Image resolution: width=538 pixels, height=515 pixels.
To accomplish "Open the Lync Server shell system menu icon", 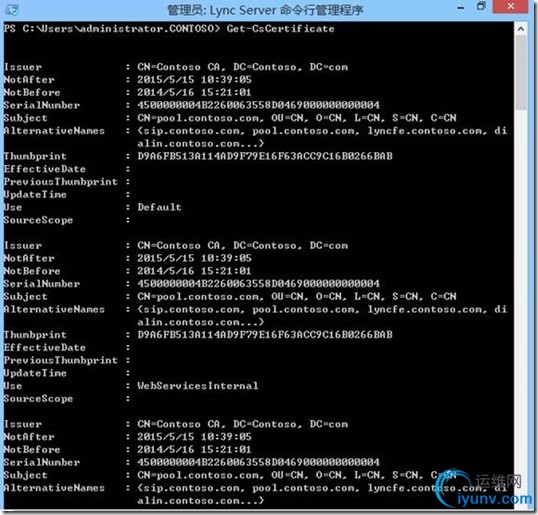I will coord(12,10).
